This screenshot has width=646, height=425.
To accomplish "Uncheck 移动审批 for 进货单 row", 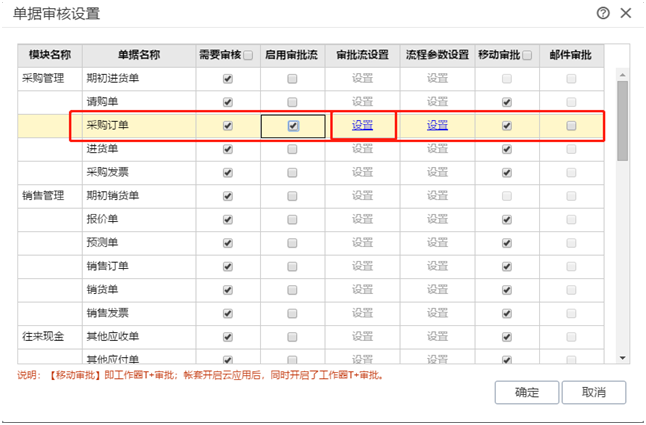I will [507, 149].
